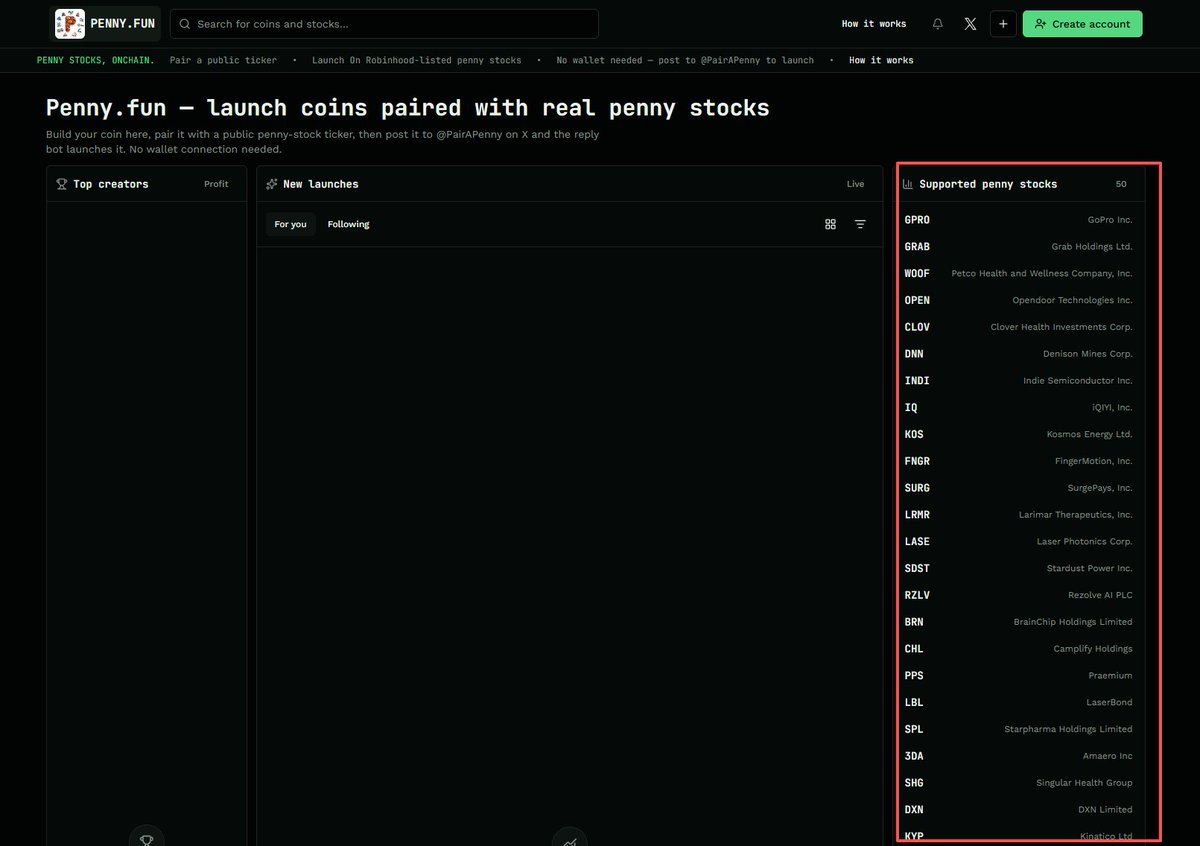Open the filter options icon

pyautogui.click(x=860, y=224)
